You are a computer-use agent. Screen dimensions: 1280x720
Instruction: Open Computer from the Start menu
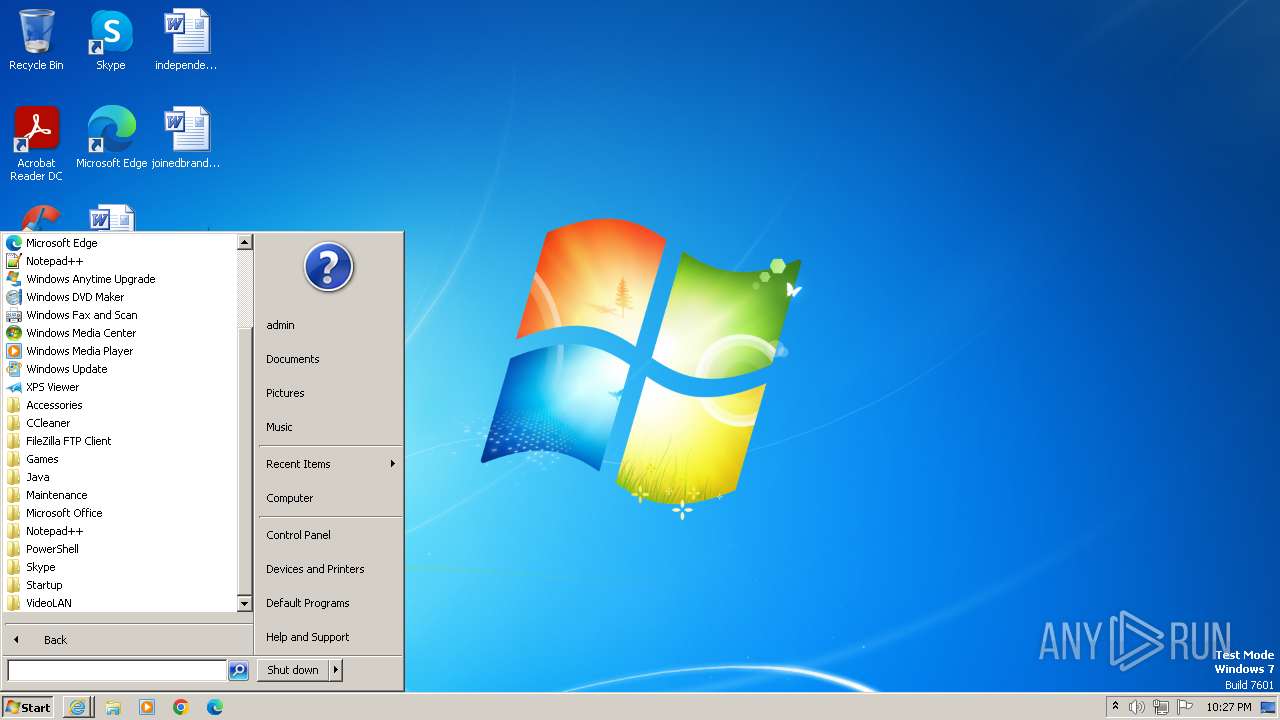point(330,498)
